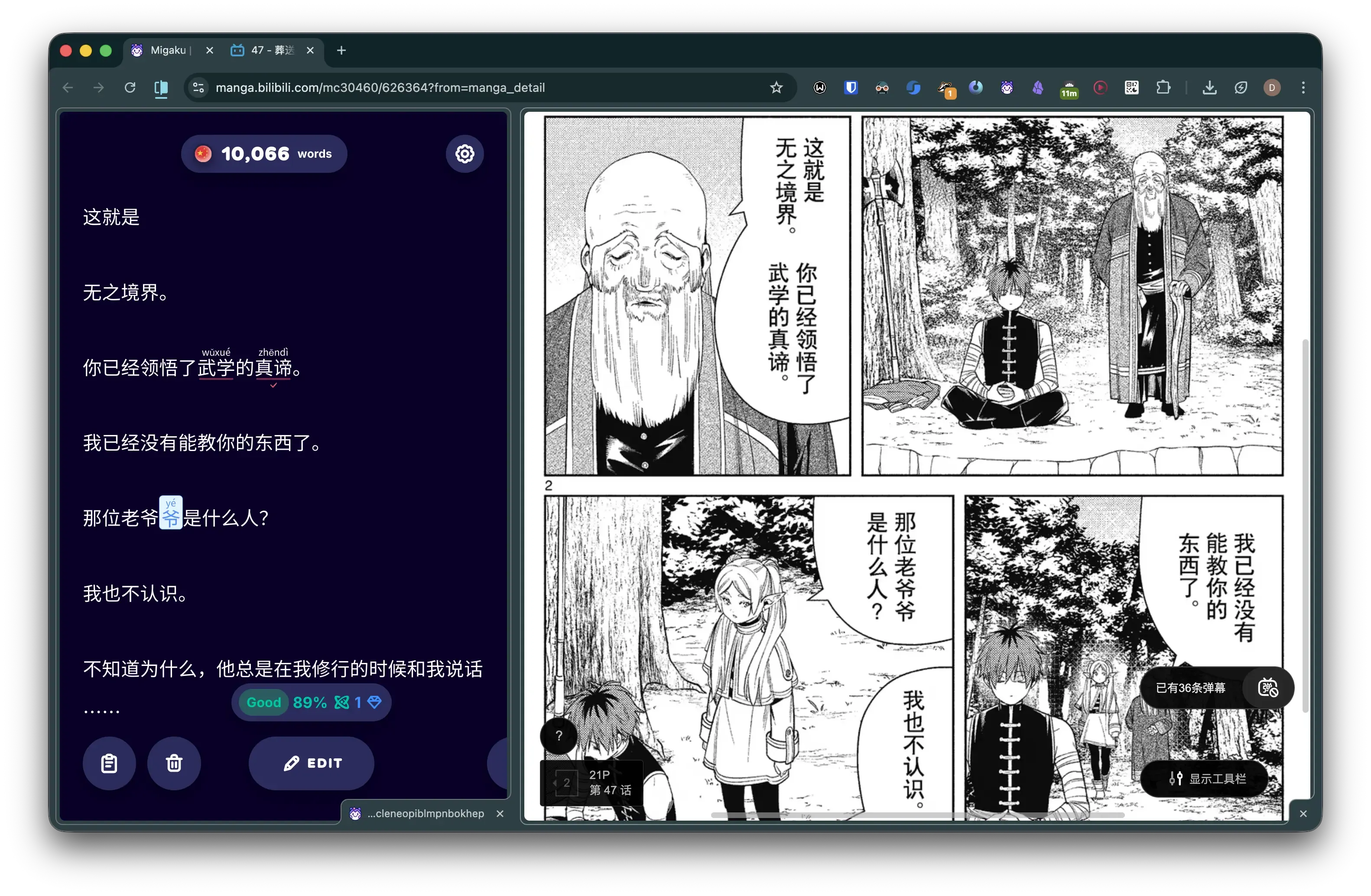Open Migaku settings gear
This screenshot has width=1371, height=896.
pyautogui.click(x=465, y=154)
